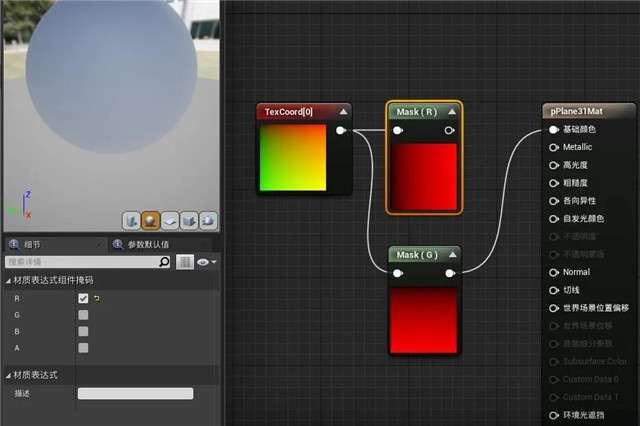Collapse the Mask (G) node preview arrow

451,255
